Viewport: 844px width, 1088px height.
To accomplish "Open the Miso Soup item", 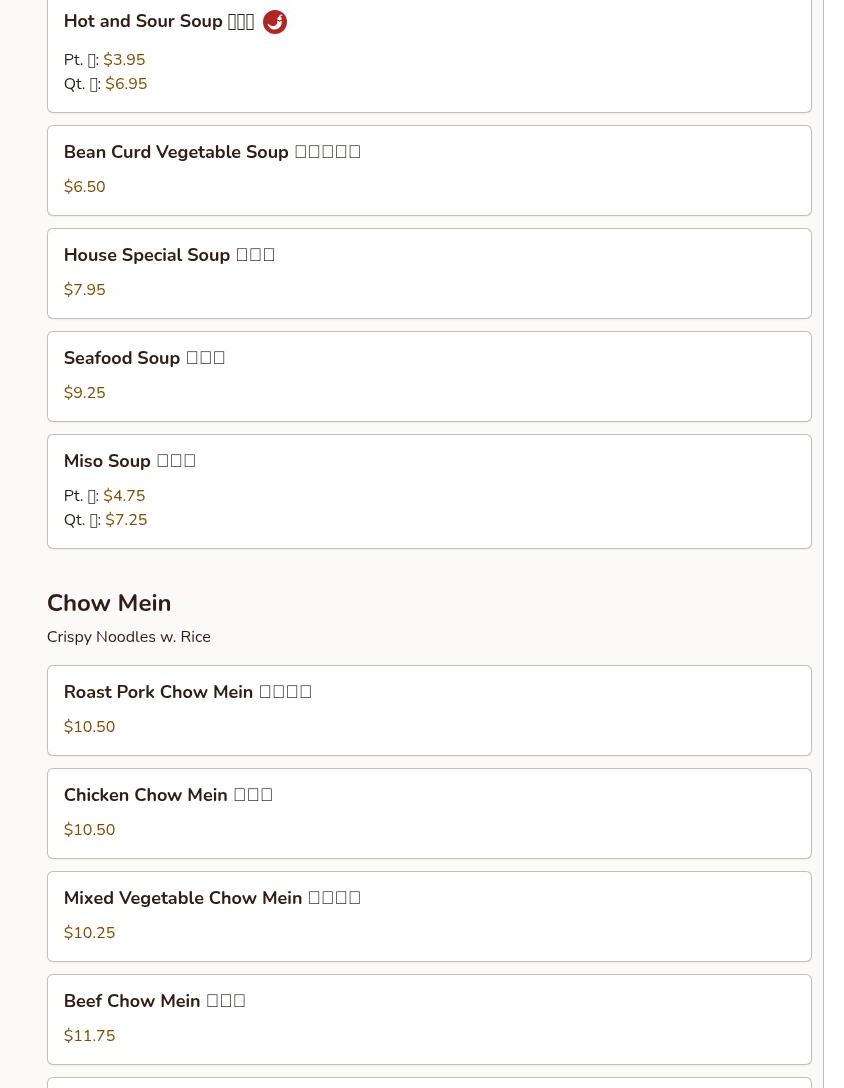I will pyautogui.click(x=129, y=461).
